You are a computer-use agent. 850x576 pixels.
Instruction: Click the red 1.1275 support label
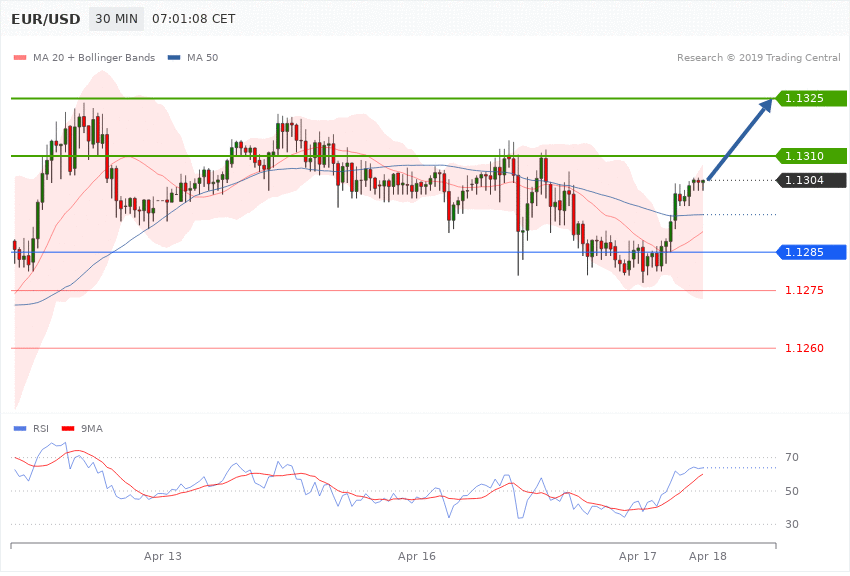804,290
